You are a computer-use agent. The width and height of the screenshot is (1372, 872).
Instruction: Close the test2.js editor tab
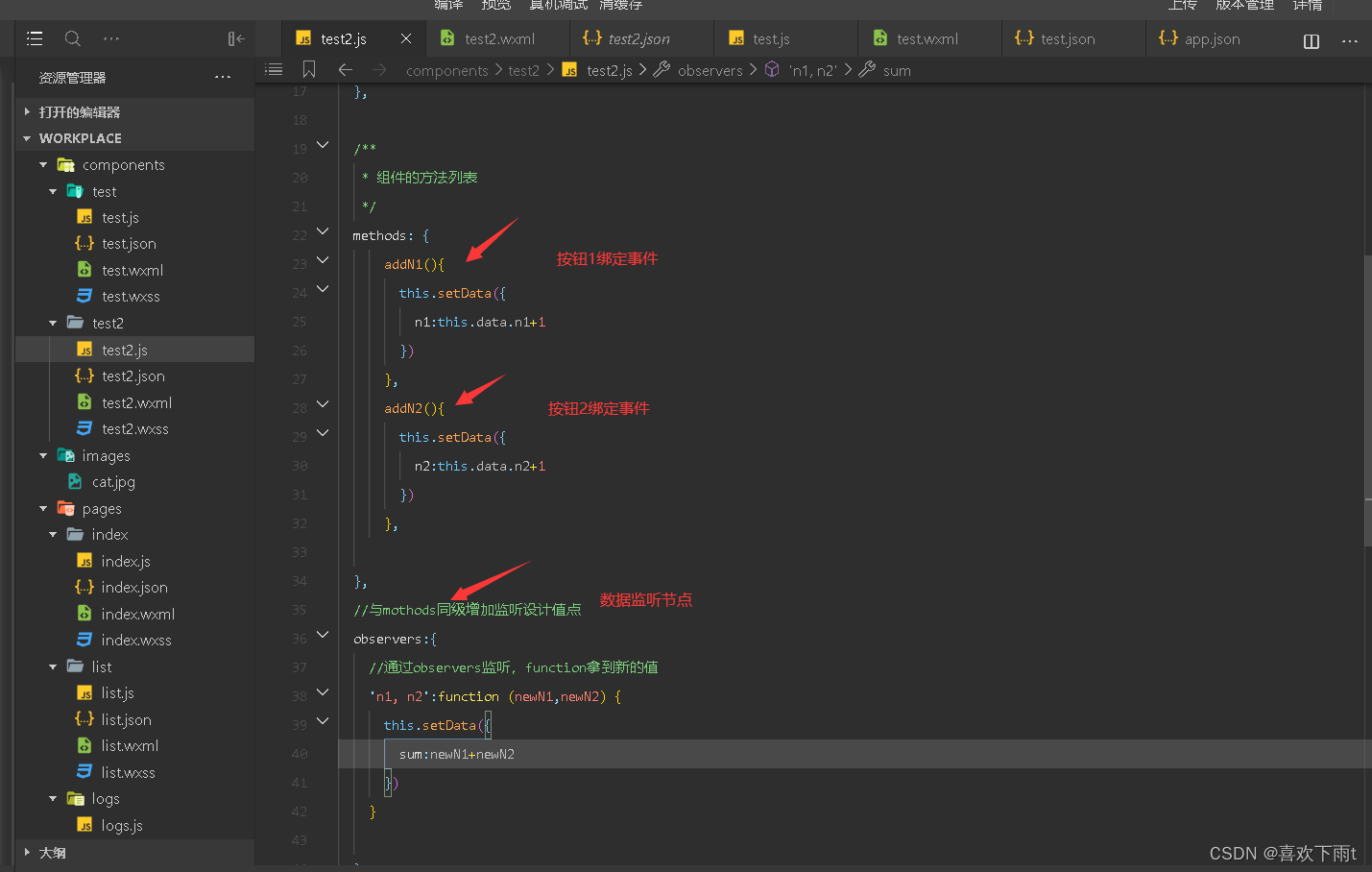[406, 38]
